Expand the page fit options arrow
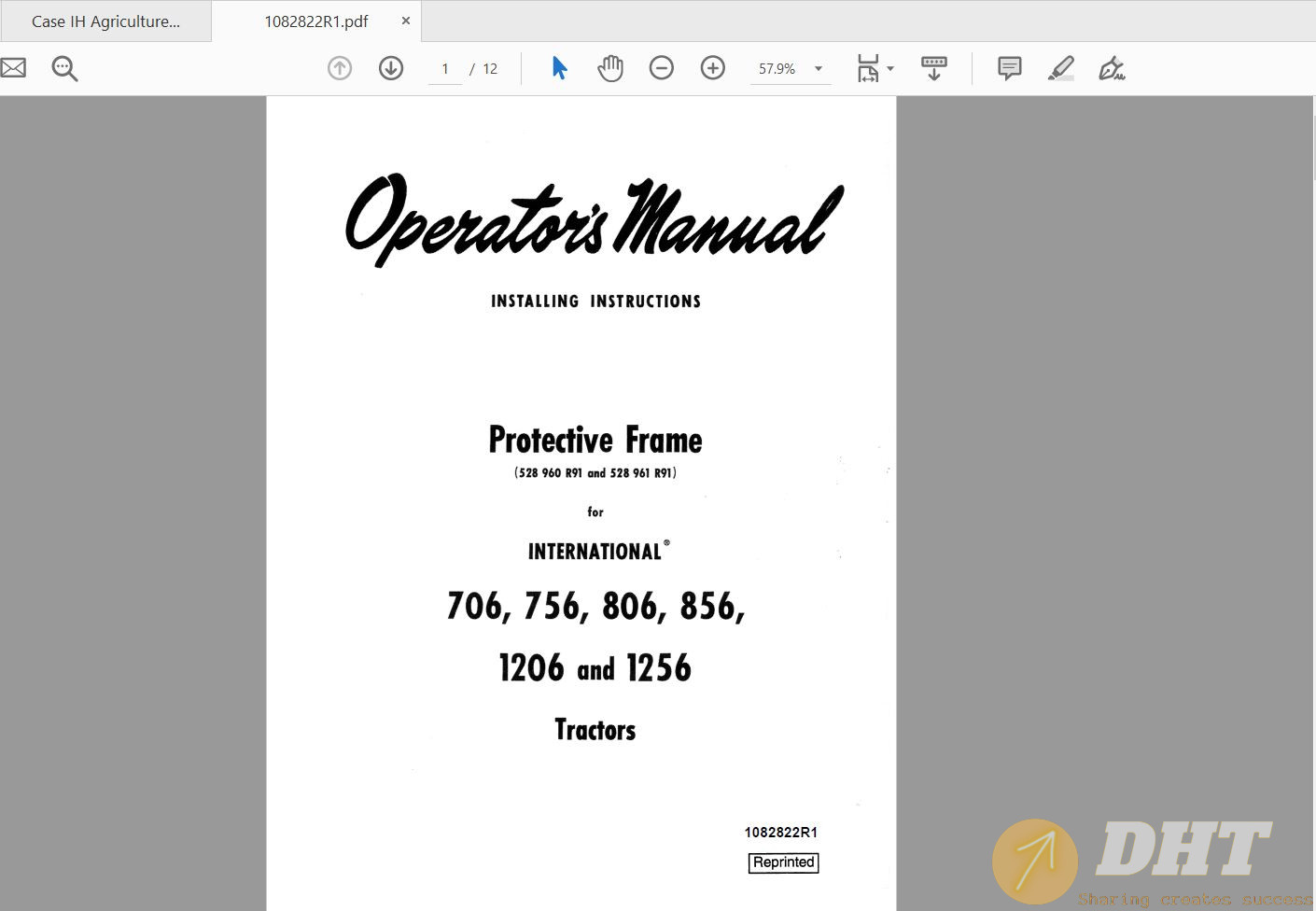This screenshot has height=911, width=1316. pyautogui.click(x=890, y=68)
